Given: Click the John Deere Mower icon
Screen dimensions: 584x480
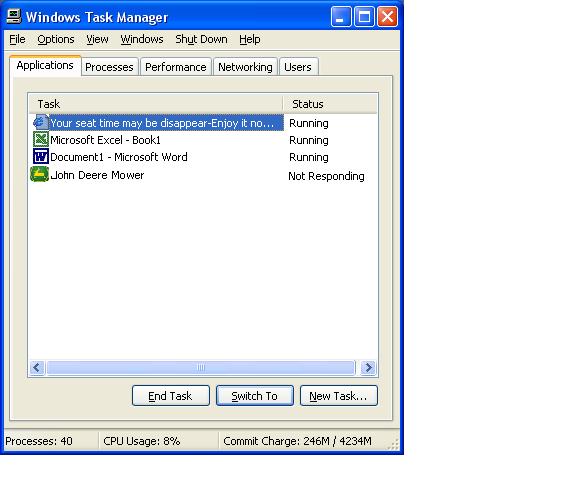Looking at the screenshot, I should pyautogui.click(x=39, y=174).
